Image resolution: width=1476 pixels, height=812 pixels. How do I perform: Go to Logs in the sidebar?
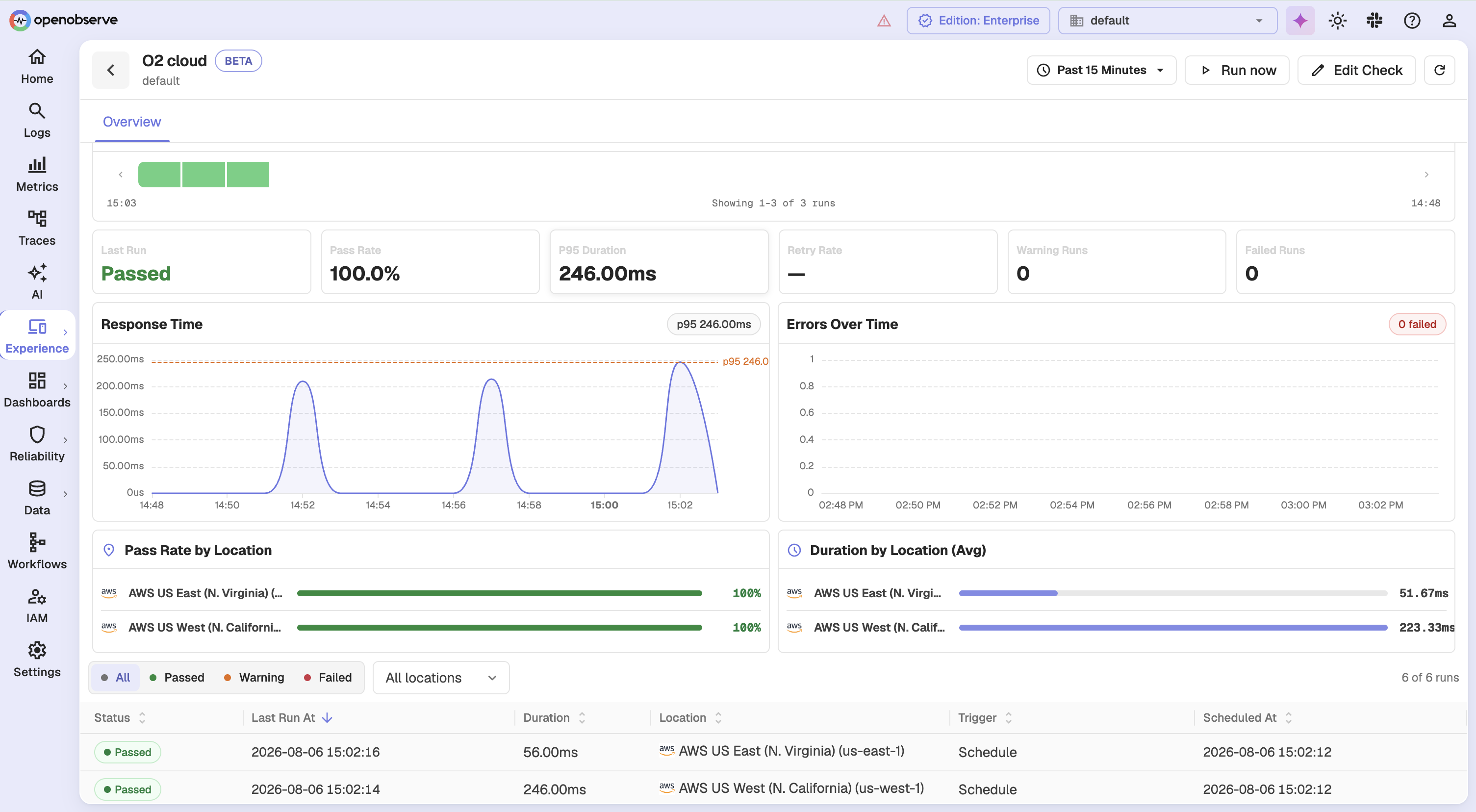37,121
